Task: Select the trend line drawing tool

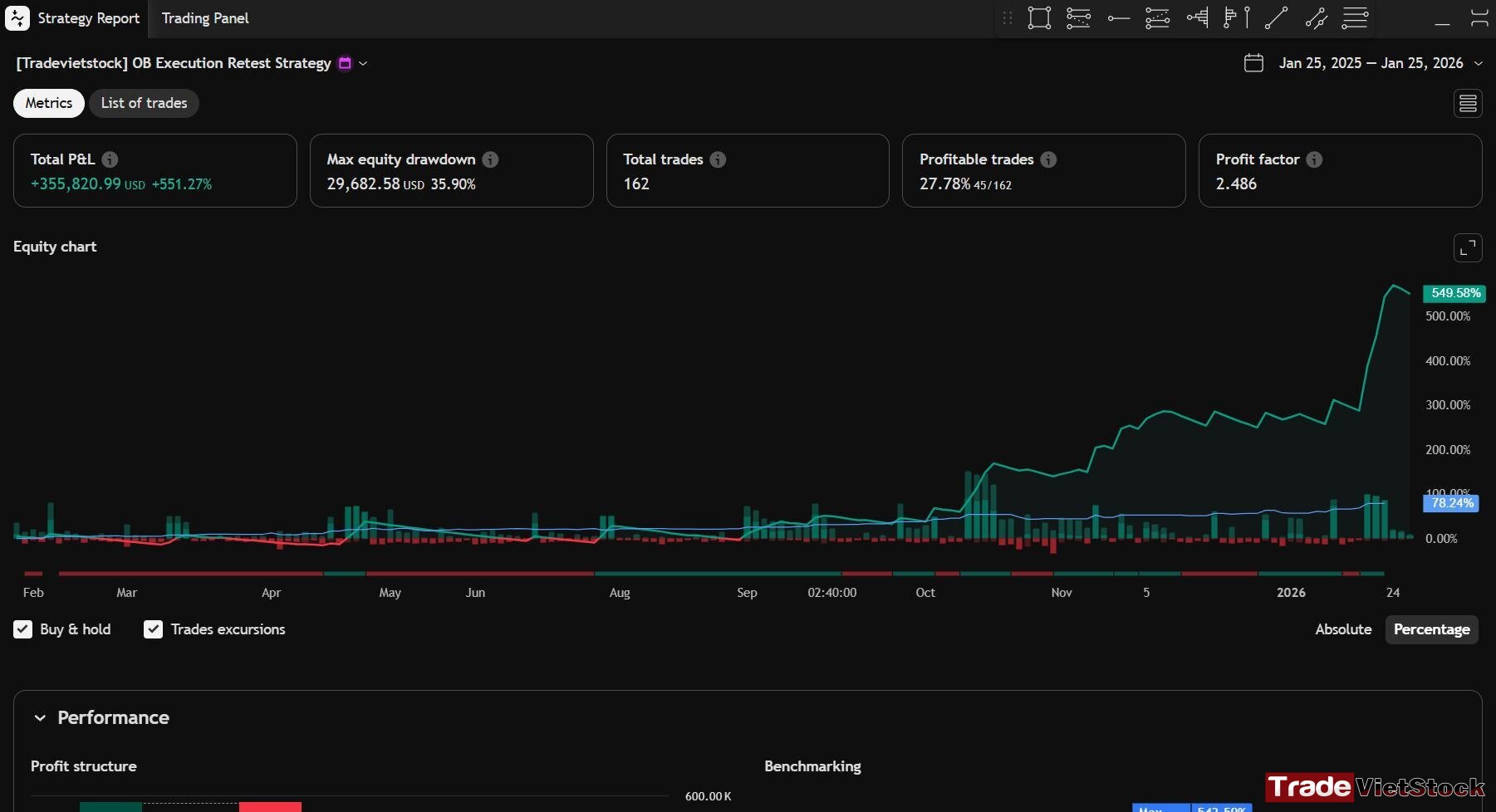Action: pyautogui.click(x=1276, y=18)
